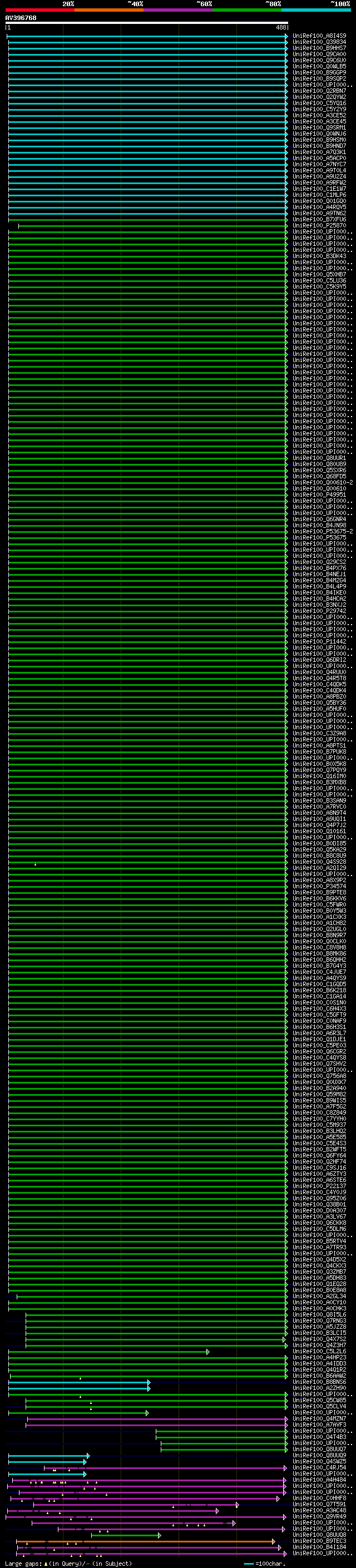The height and width of the screenshot is (1568, 356).
Task: Select hit label UniRef100_Q7PQY9
Action: point(319,770)
